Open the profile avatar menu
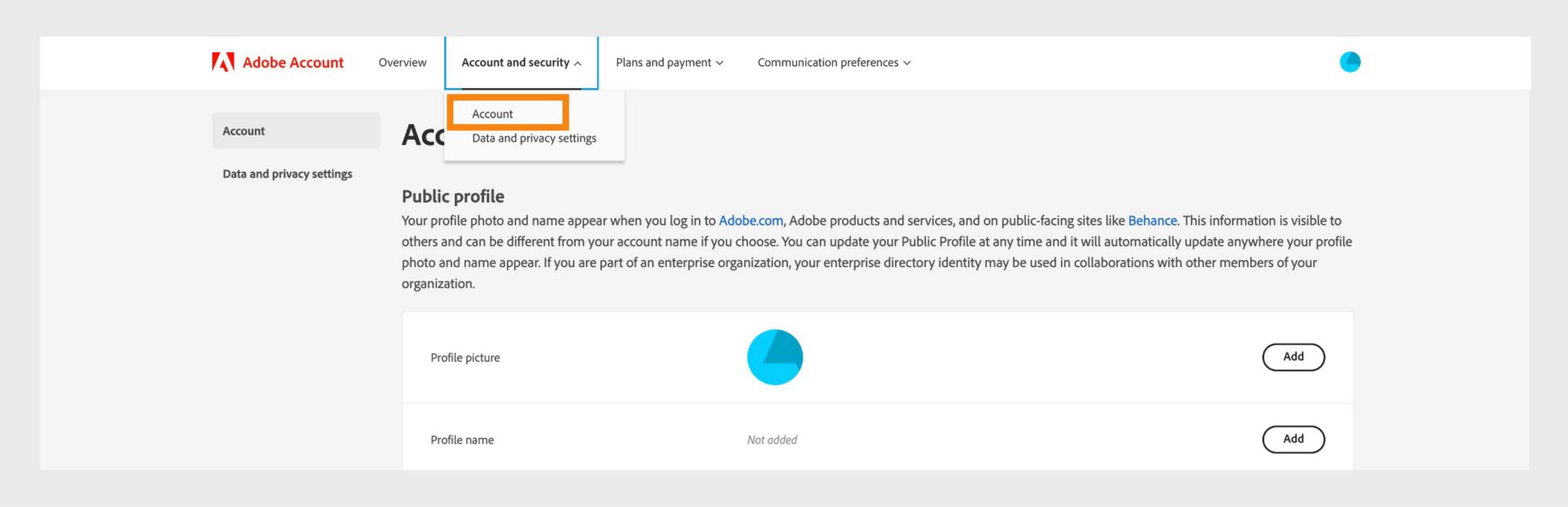Viewport: 1568px width, 507px height. click(1350, 61)
